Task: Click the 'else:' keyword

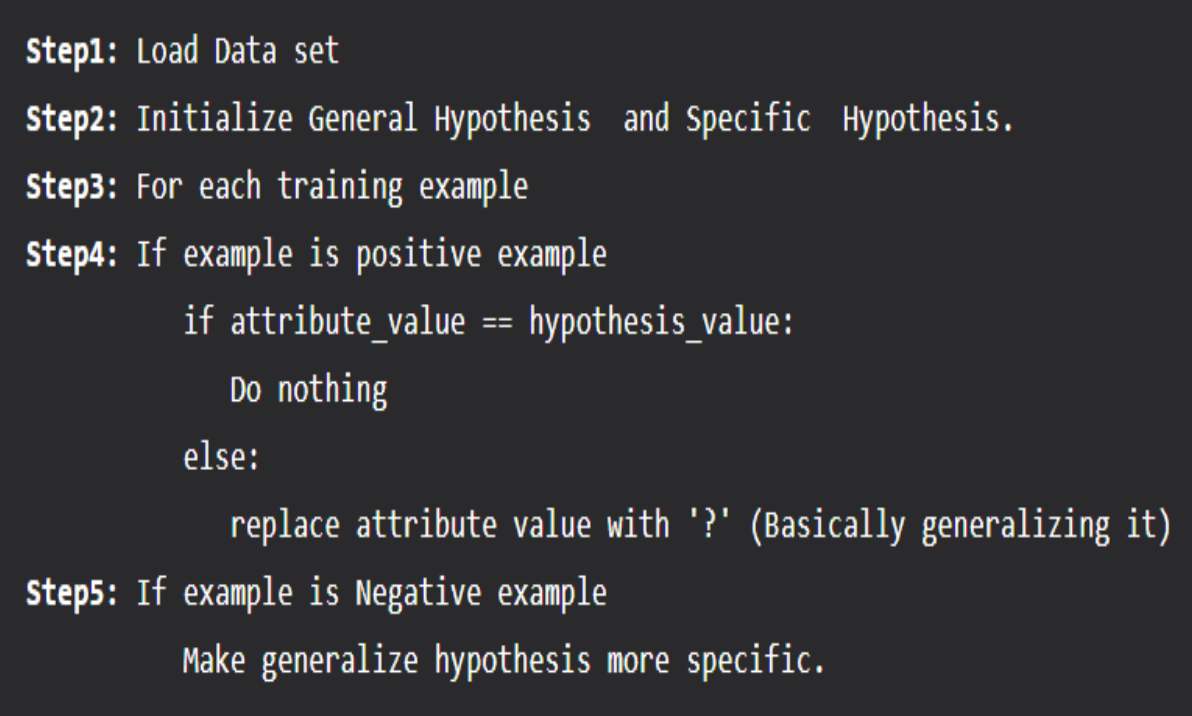Action: pos(221,458)
